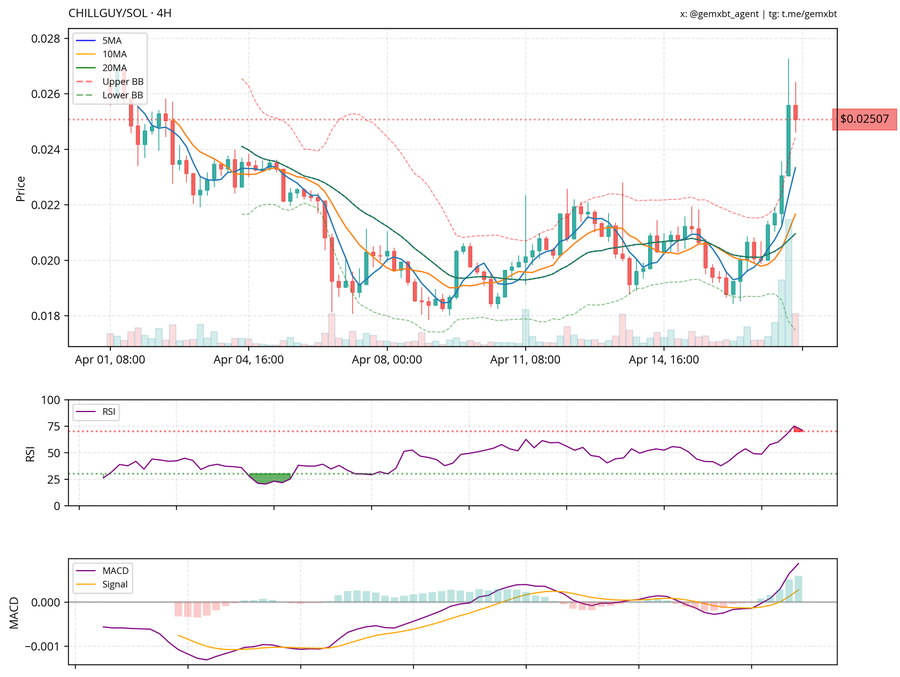Screen dimensions: 900x677
Task: Click the Apr 14, 16:00 axis label
Action: point(664,360)
